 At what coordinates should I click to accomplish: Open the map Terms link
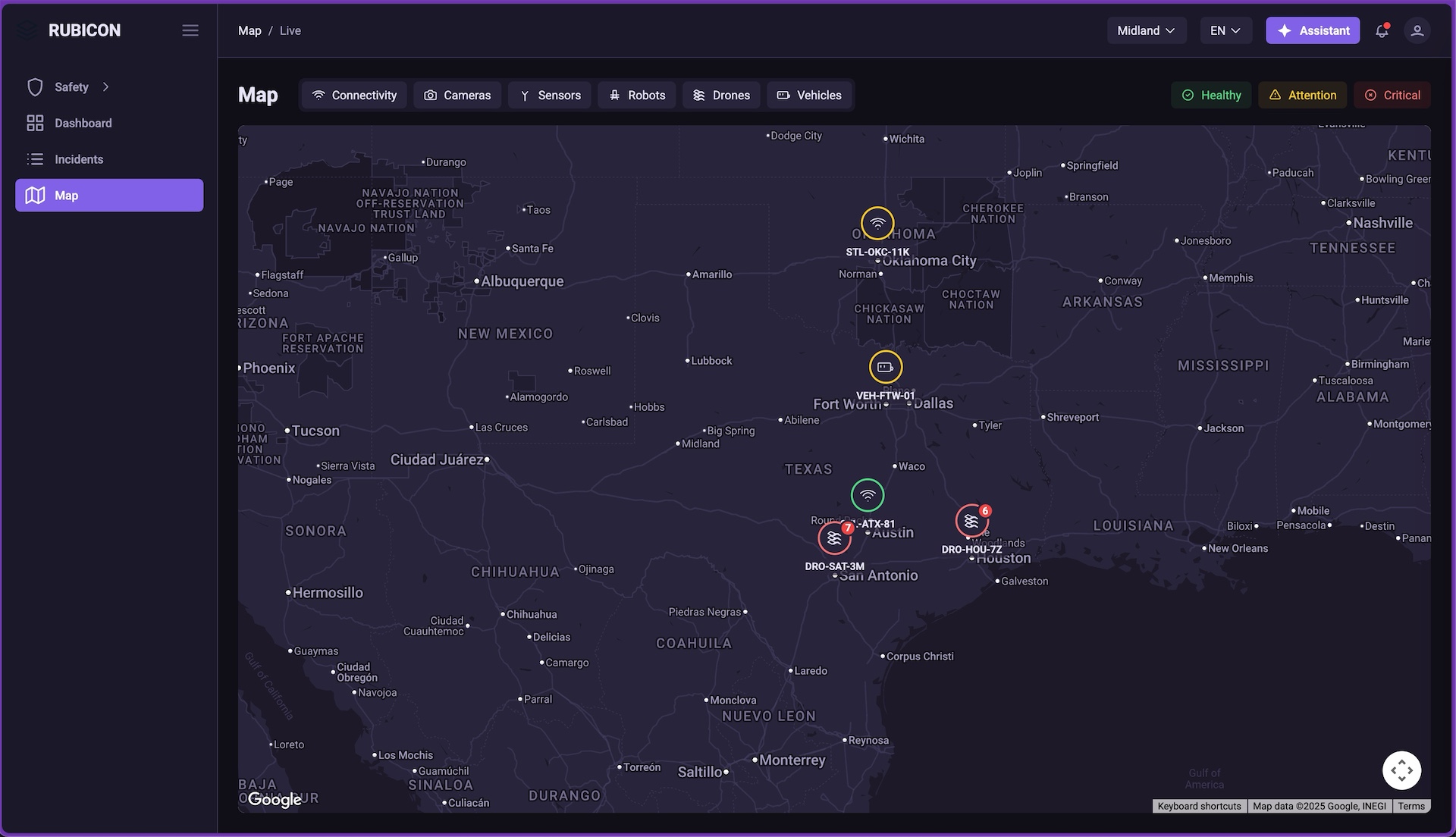[1411, 806]
